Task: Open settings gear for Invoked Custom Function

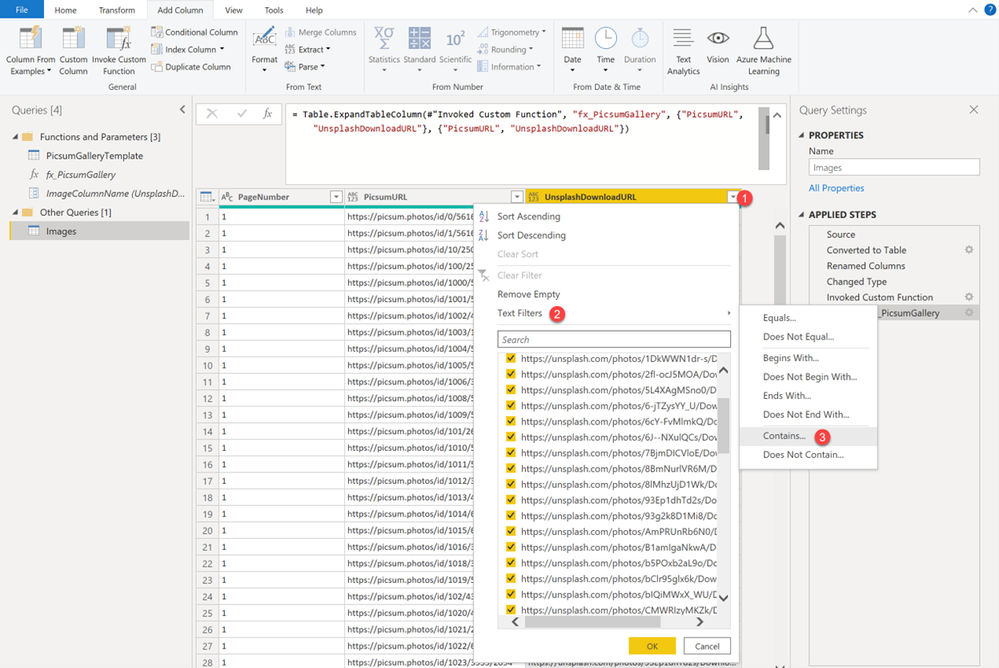Action: 969,297
